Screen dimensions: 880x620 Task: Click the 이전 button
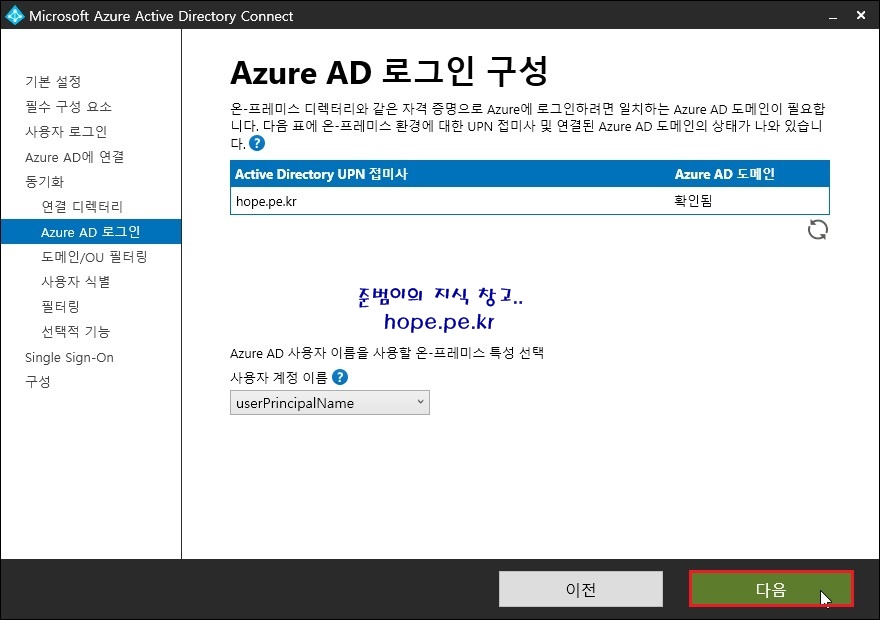[x=581, y=589]
